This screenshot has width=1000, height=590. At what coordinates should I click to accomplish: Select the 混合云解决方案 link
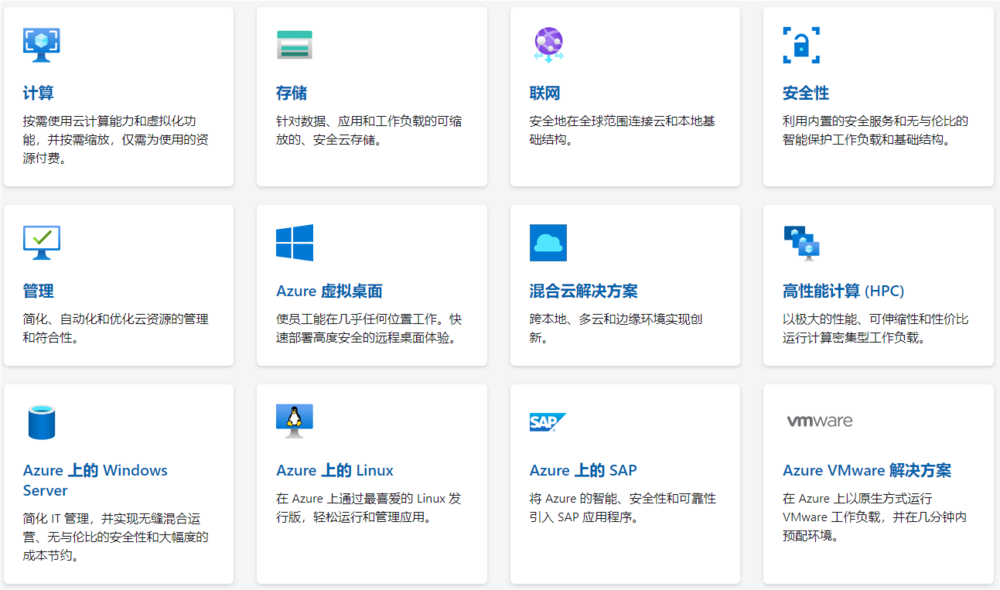coord(583,291)
